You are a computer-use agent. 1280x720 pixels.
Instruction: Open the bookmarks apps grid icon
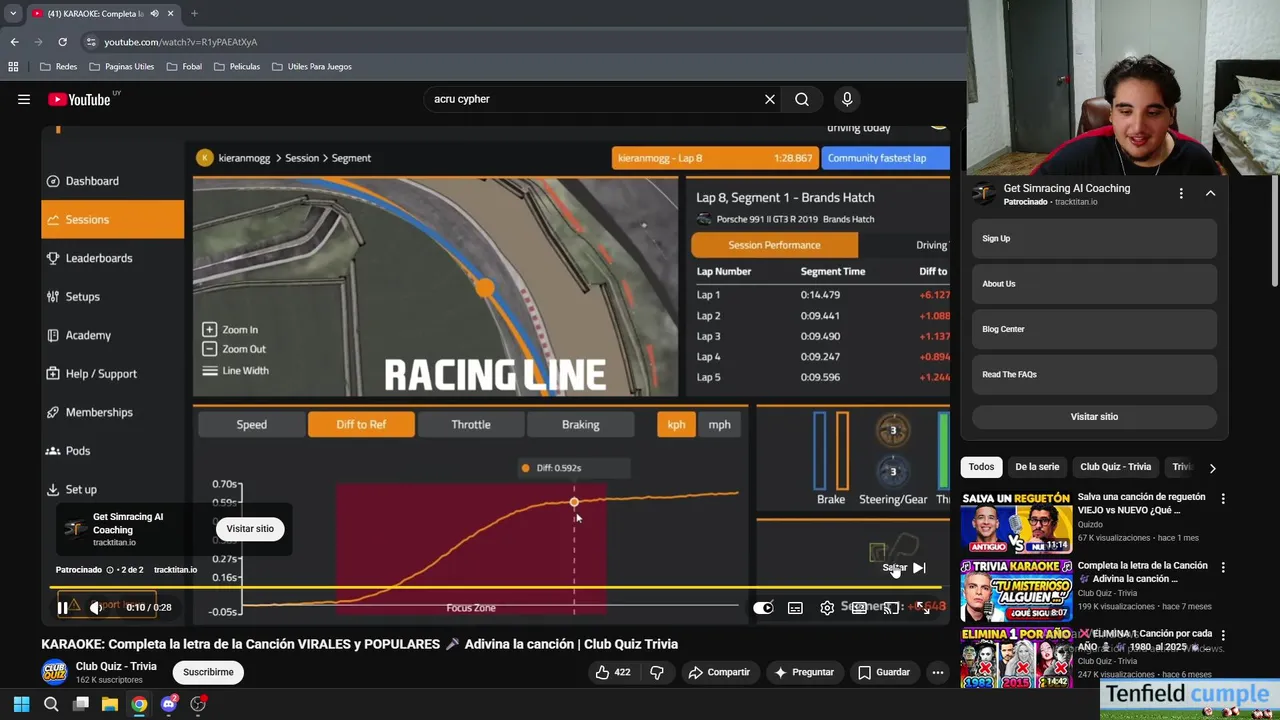coord(13,67)
